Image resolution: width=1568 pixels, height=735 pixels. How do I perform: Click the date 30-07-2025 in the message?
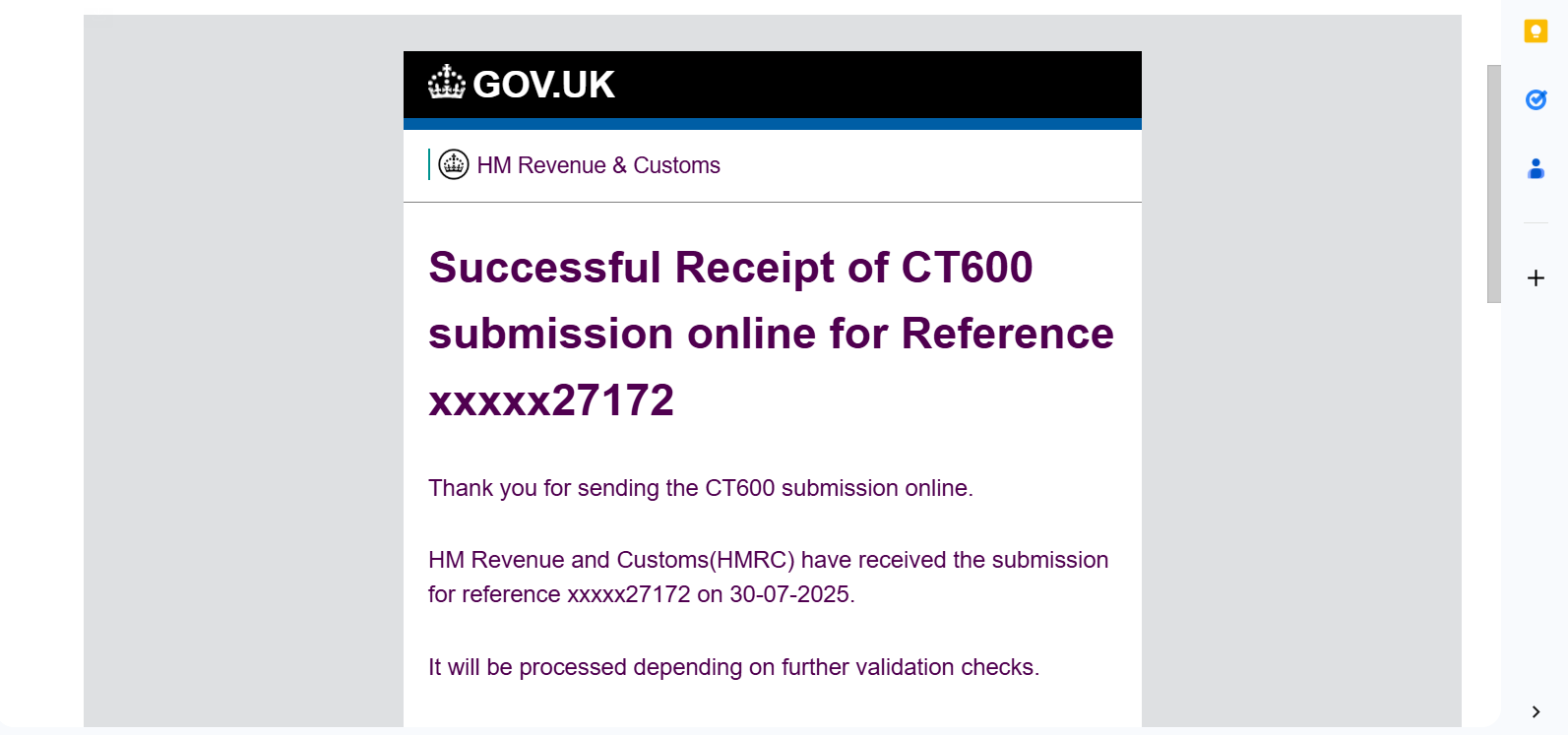point(789,594)
